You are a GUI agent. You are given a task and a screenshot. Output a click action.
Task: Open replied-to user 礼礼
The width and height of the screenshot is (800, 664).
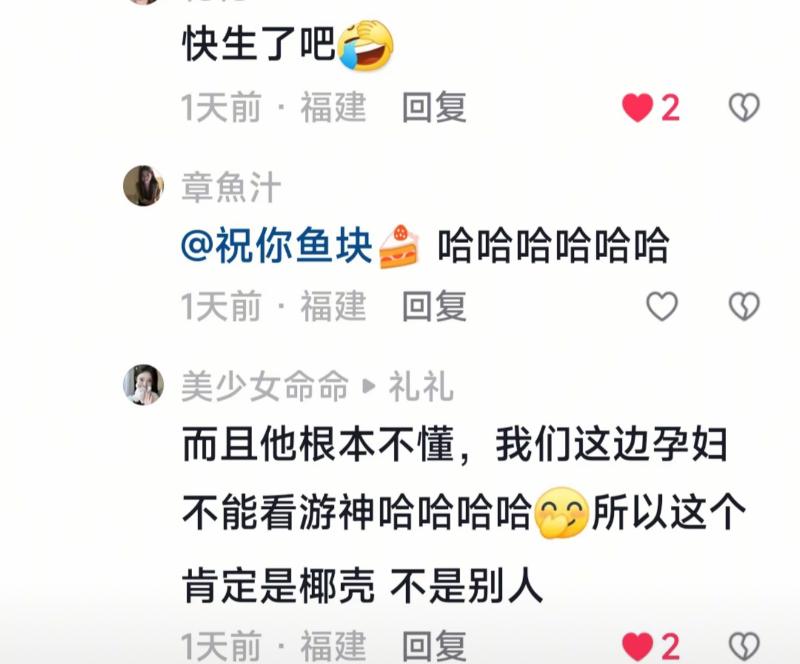[x=421, y=386]
